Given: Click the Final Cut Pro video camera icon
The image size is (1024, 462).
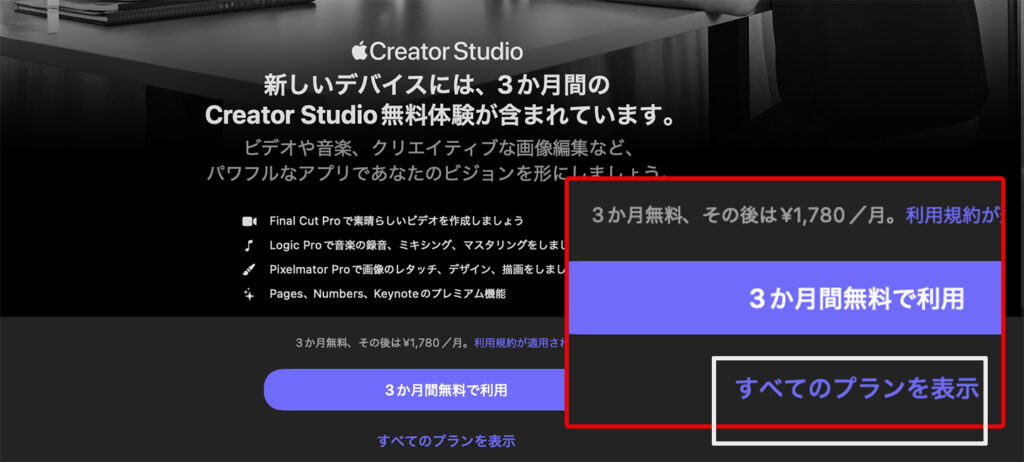Looking at the screenshot, I should 249,220.
